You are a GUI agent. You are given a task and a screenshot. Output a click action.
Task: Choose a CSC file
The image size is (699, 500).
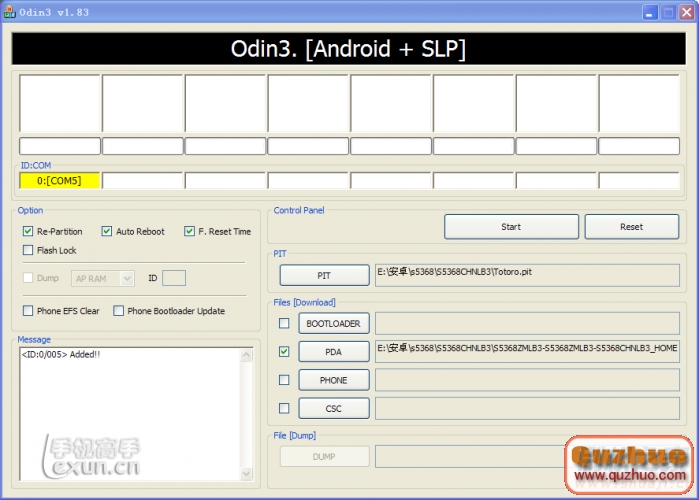[x=334, y=409]
